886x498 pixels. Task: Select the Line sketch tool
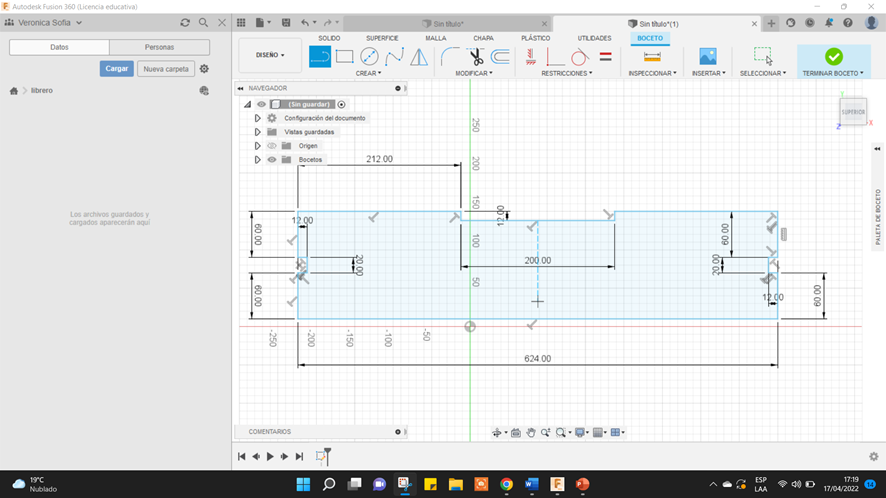point(320,57)
